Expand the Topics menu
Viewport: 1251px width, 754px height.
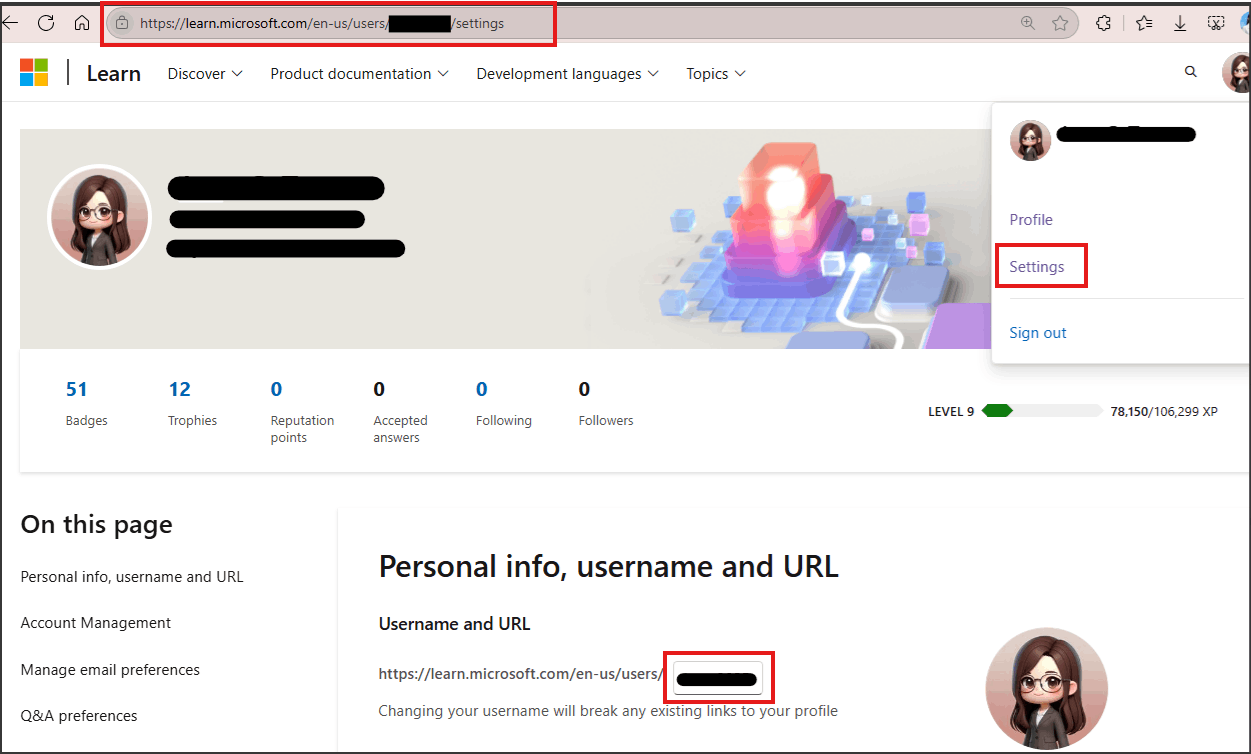click(x=716, y=73)
